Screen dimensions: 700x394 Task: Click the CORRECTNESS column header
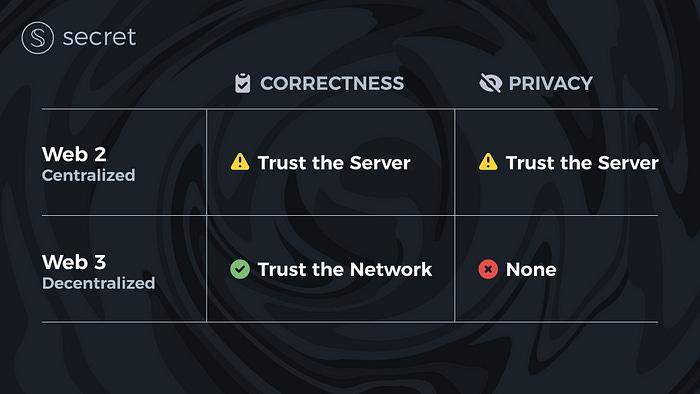332,83
